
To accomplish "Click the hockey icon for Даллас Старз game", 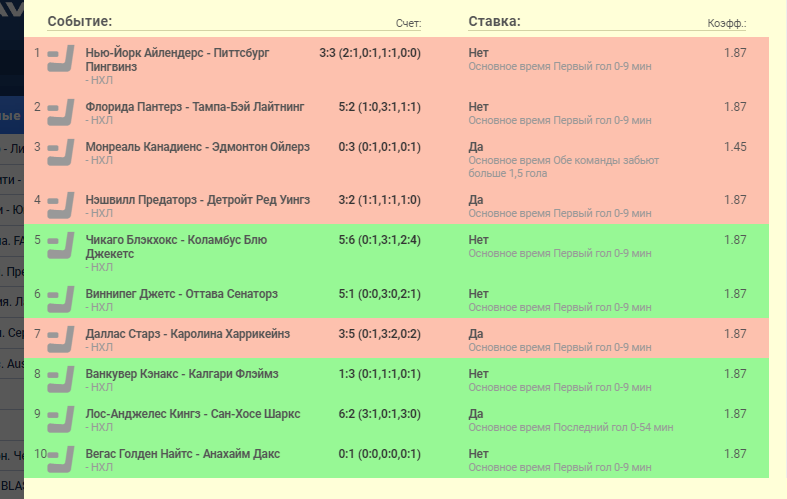I will [x=62, y=340].
